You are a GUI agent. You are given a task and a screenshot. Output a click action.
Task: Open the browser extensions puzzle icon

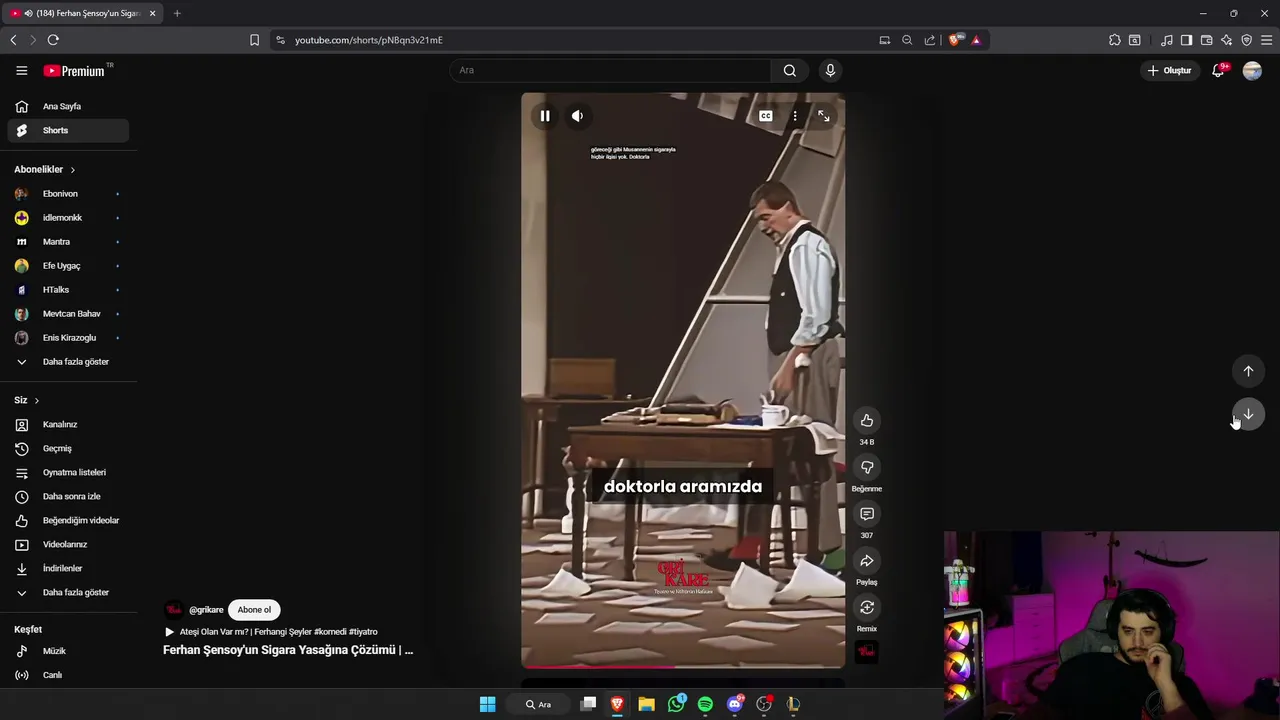1114,40
